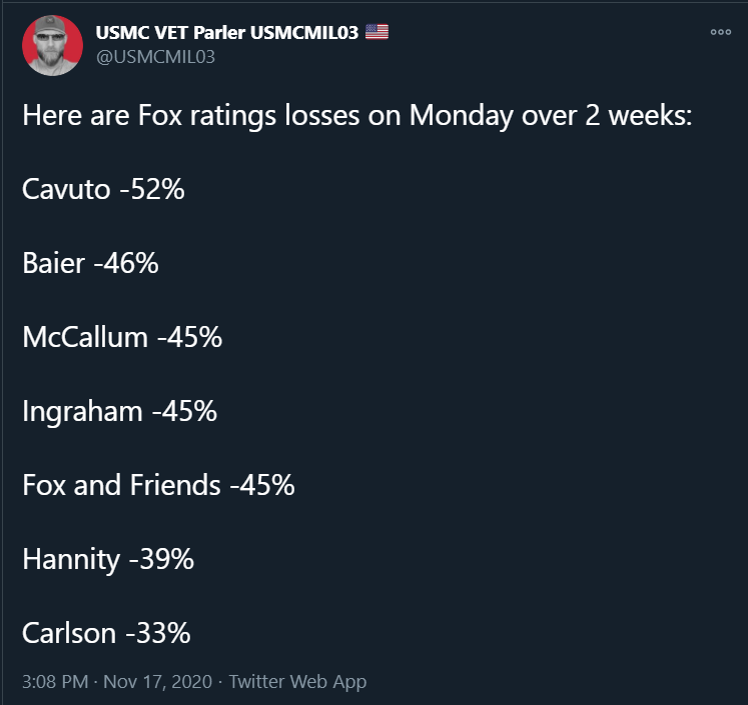Click the Nov 17, 2020 date
The image size is (748, 705).
(156, 682)
